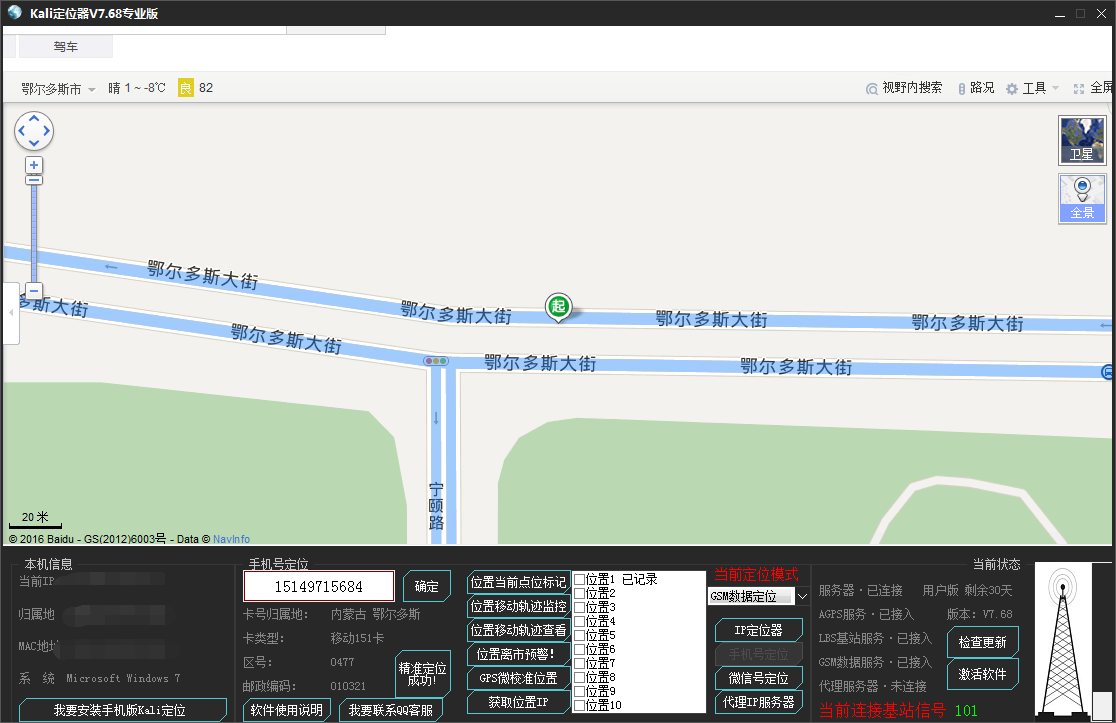Viewport: 1116px width, 723px height.
Task: Expand the arrow next to 工具
Action: (1056, 88)
